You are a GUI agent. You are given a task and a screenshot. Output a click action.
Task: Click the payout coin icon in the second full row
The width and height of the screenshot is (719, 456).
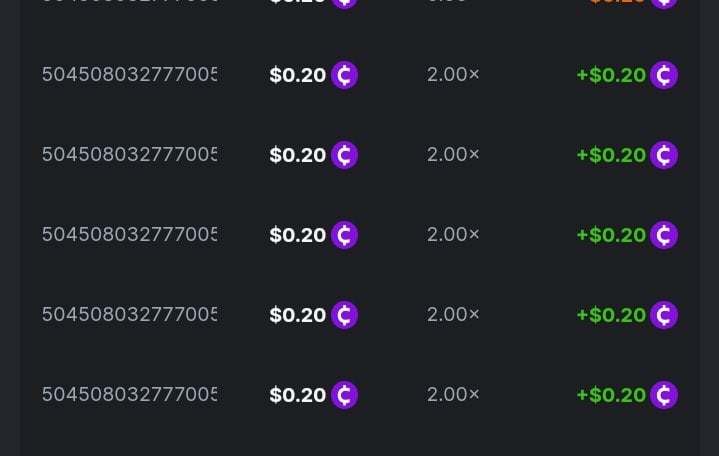point(664,155)
